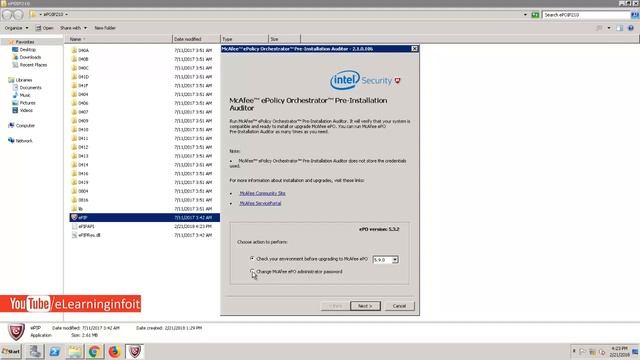The width and height of the screenshot is (640, 360).
Task: Select the 0804 folder icon
Action: coord(74,191)
